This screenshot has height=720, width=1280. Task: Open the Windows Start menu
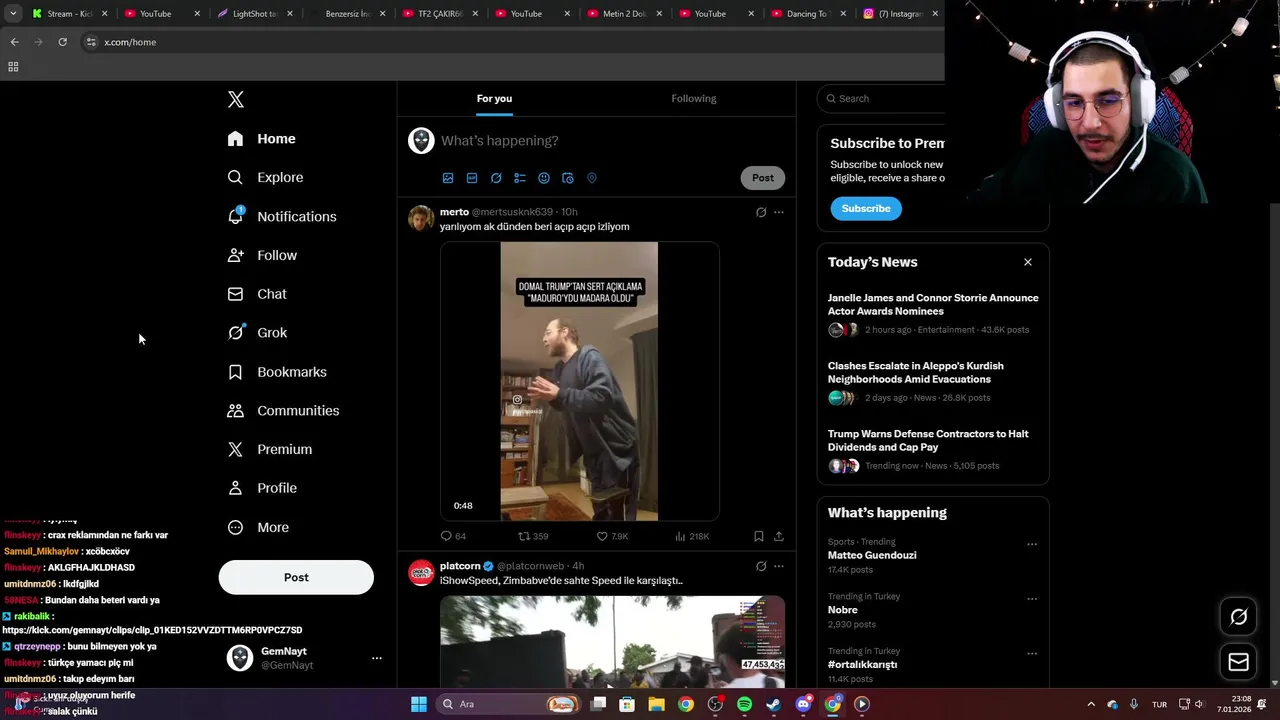pos(419,704)
